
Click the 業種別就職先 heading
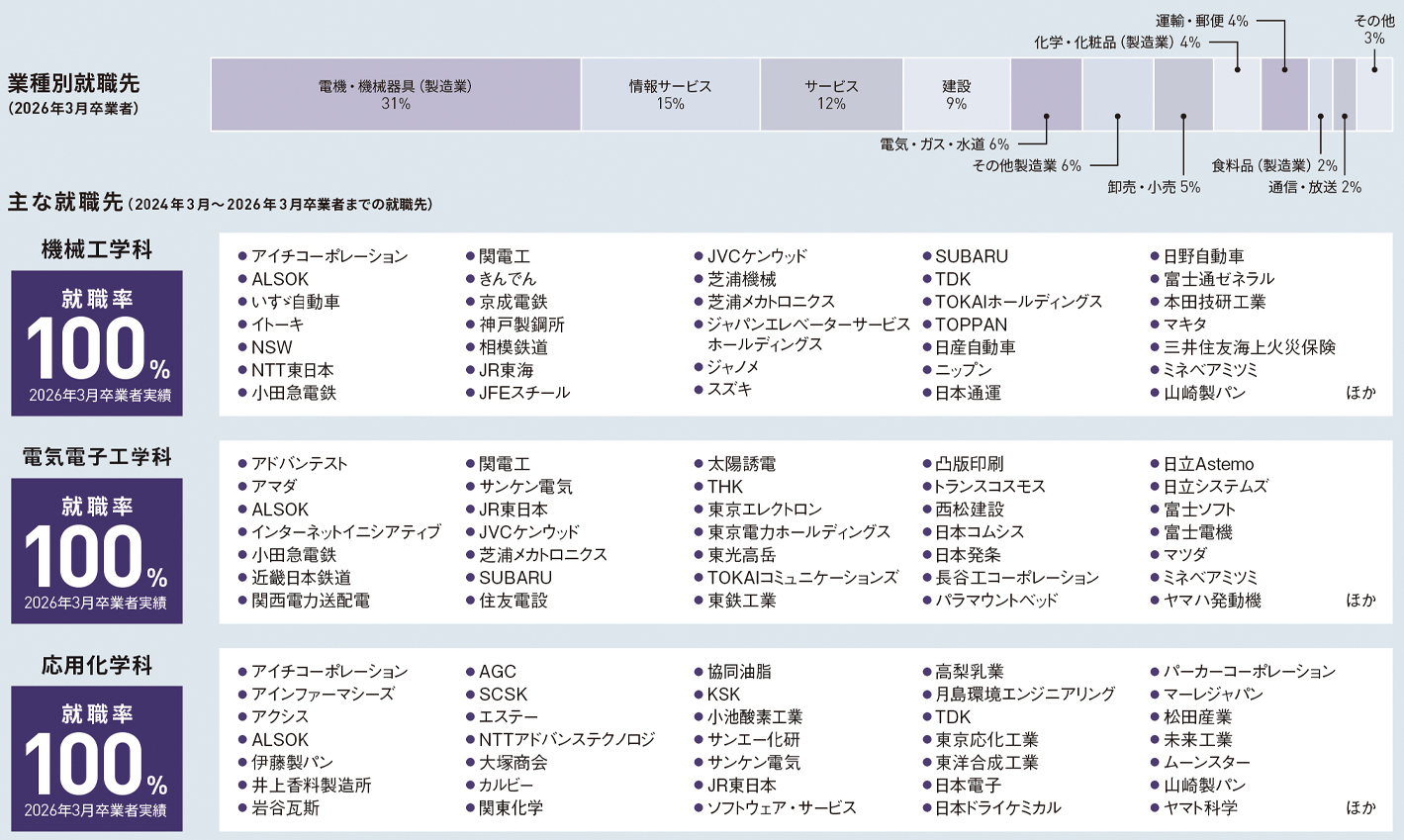click(x=73, y=83)
